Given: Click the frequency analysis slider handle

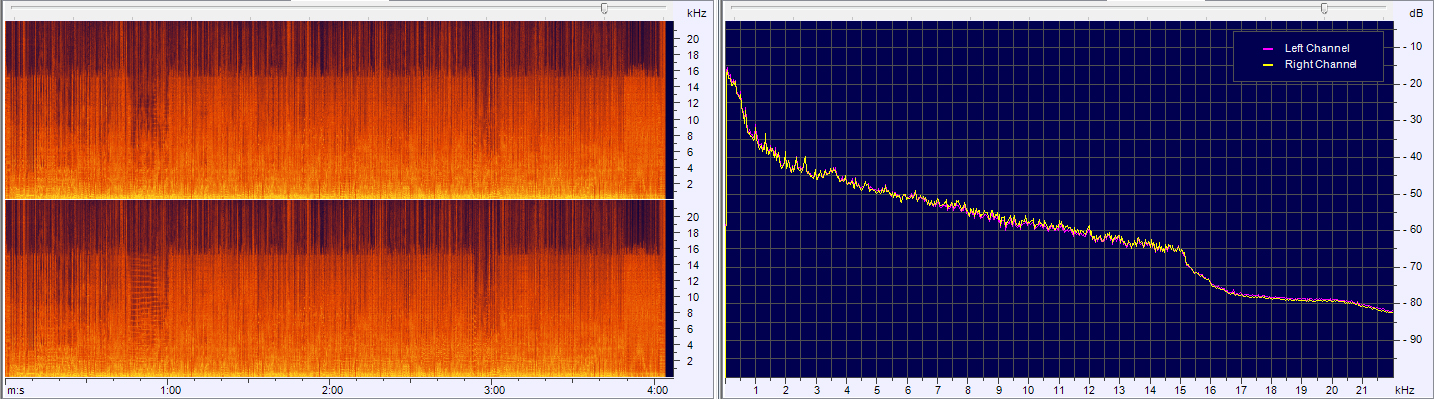Looking at the screenshot, I should [1324, 8].
